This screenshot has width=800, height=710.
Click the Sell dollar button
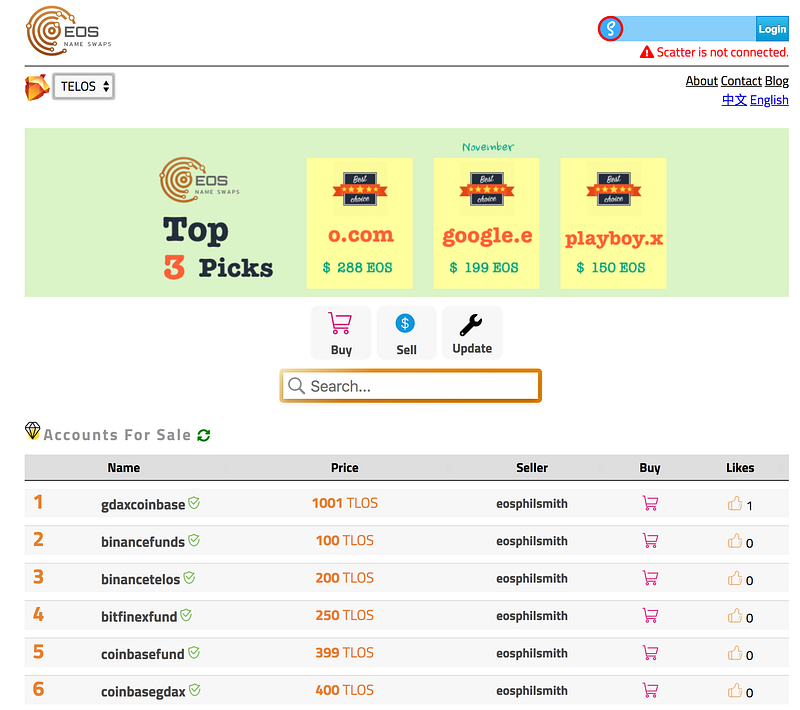pos(406,333)
